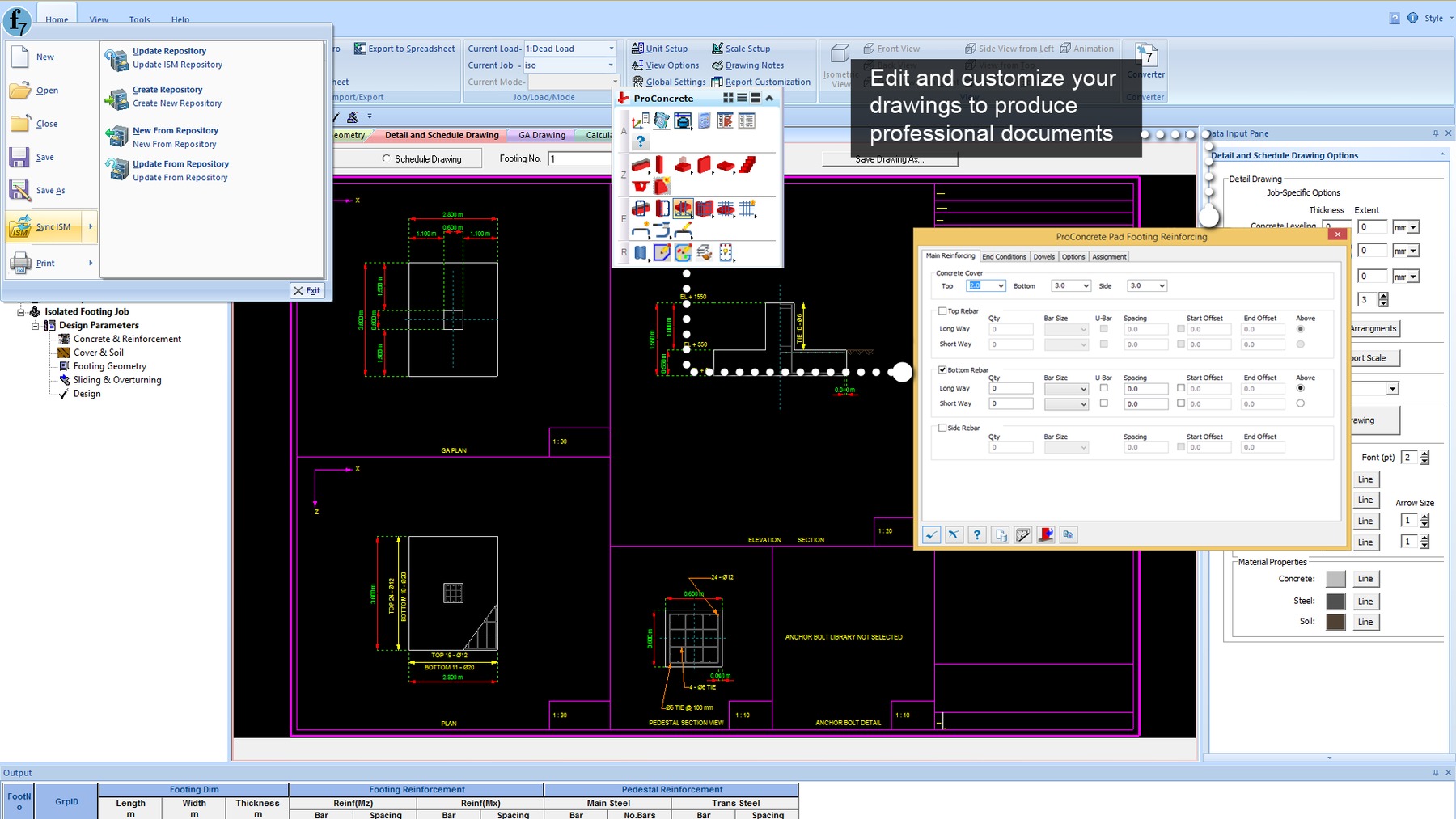Click the red checkmark accept icon in reinforcing dialog
1456x819 pixels.
(x=931, y=534)
